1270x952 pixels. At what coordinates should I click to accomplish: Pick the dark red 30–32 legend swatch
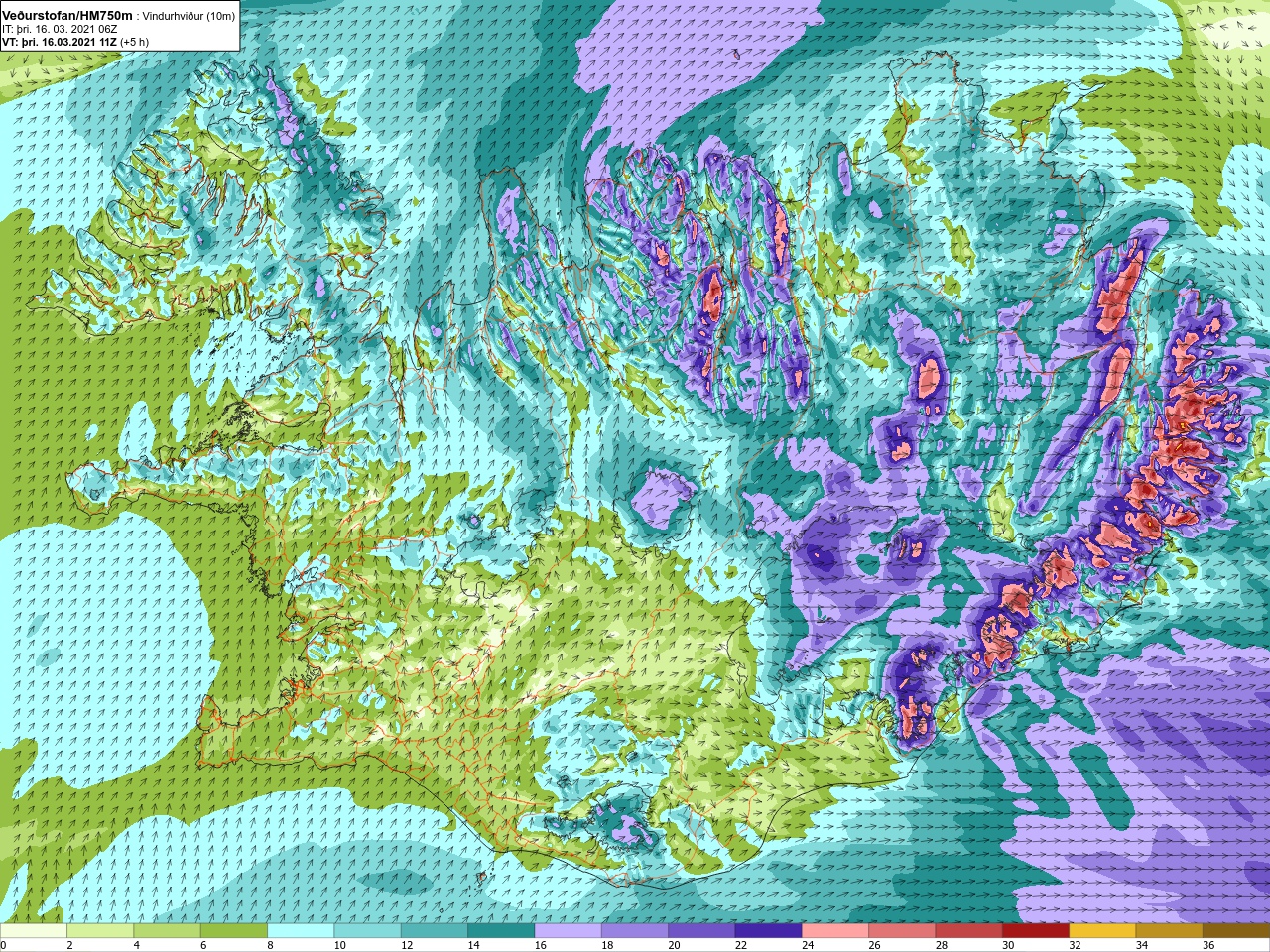[1036, 930]
